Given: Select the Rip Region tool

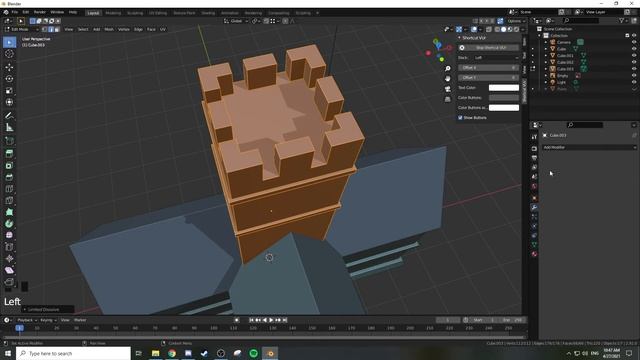Looking at the screenshot, I should click(9, 282).
